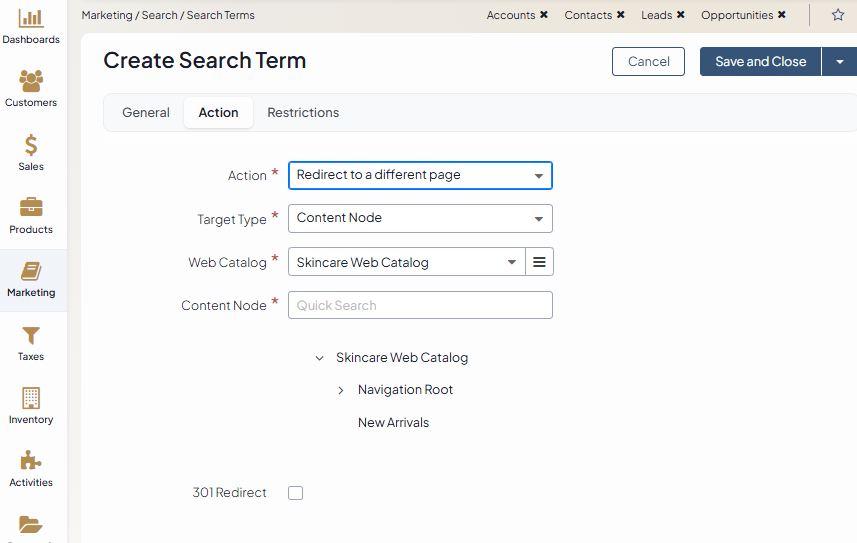Switch to the Restrictions tab
857x543 pixels.
point(303,113)
